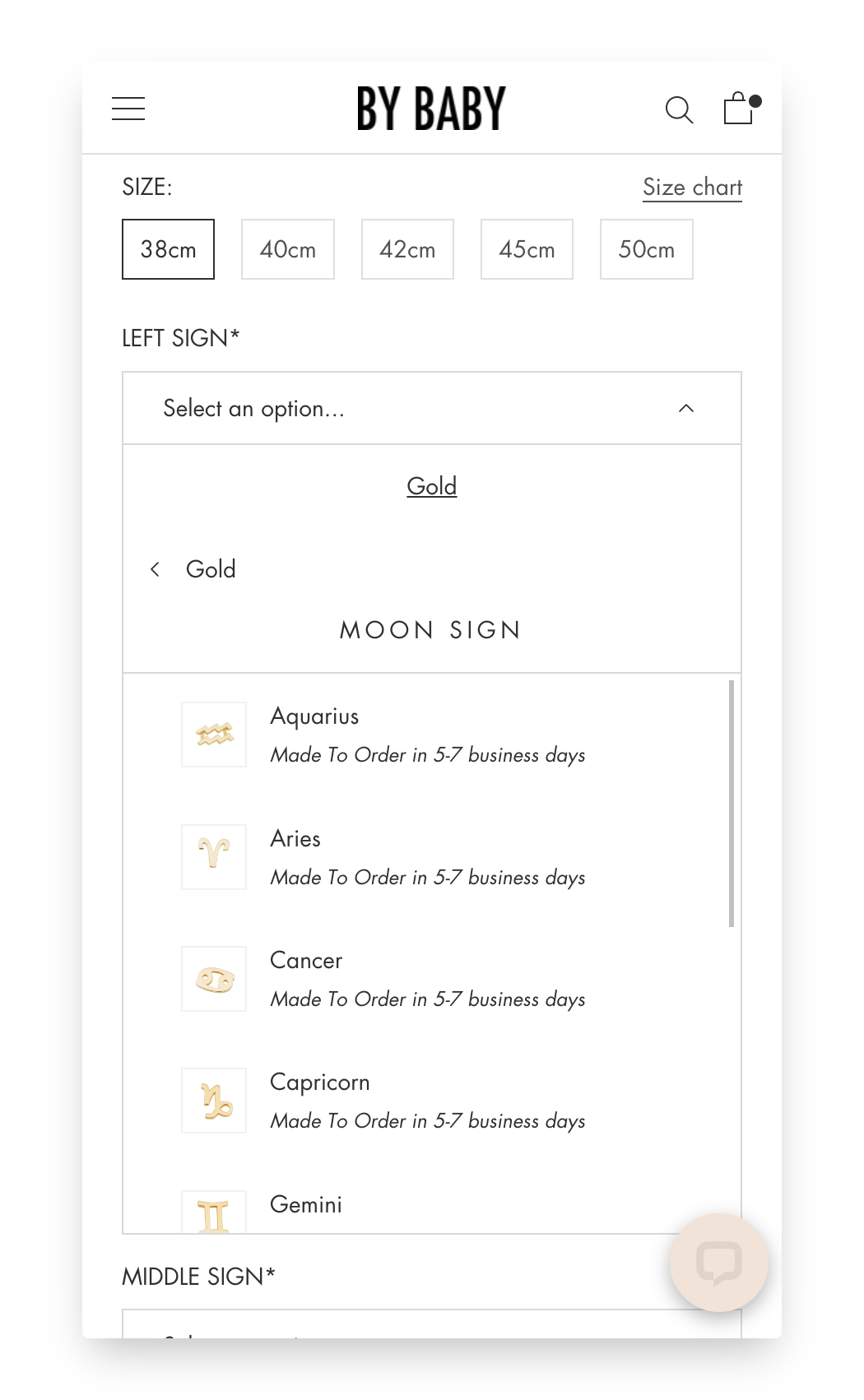
Task: Go back using the Gold chevron
Action: point(155,569)
